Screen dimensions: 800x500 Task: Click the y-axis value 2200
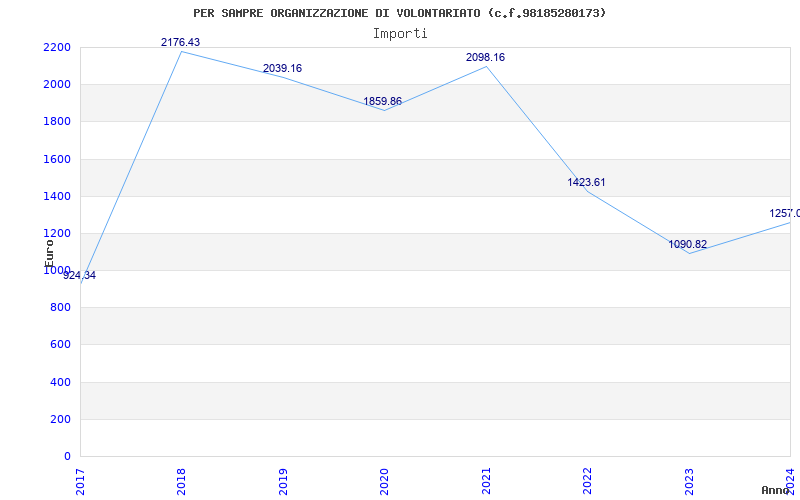tap(56, 47)
